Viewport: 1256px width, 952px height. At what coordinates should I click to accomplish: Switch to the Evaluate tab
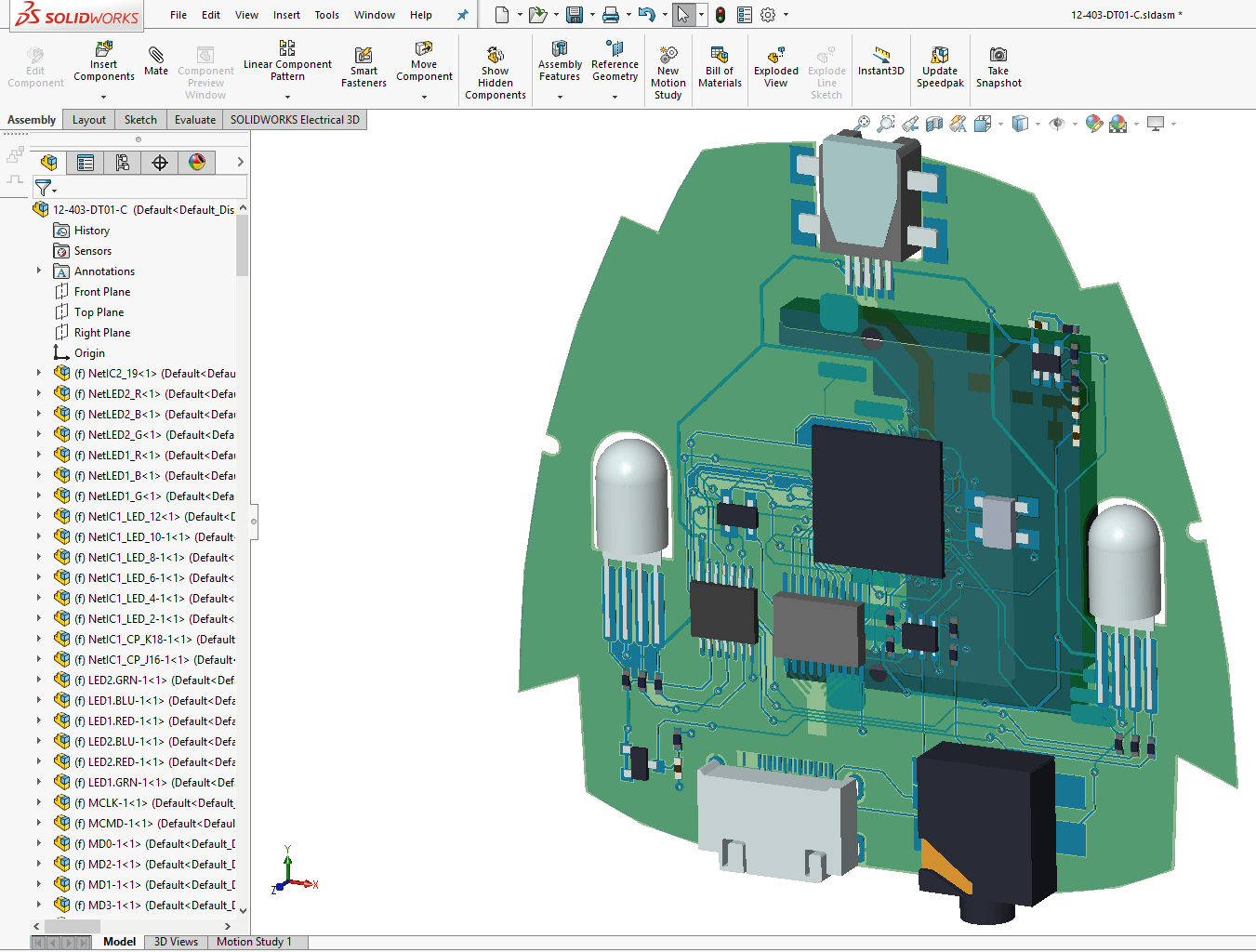[x=194, y=120]
